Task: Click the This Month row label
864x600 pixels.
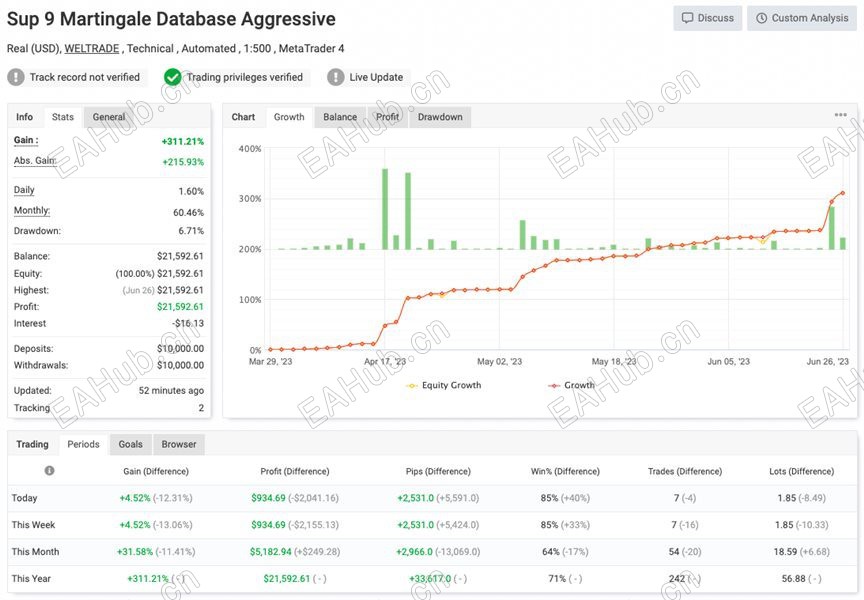Action: click(35, 552)
